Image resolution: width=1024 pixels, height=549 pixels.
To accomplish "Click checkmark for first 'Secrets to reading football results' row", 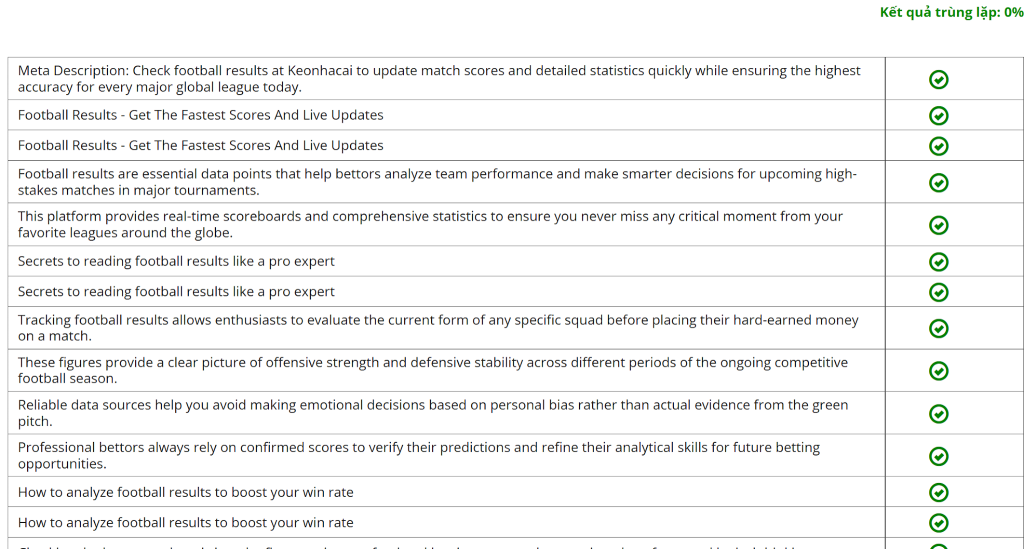I will point(938,262).
